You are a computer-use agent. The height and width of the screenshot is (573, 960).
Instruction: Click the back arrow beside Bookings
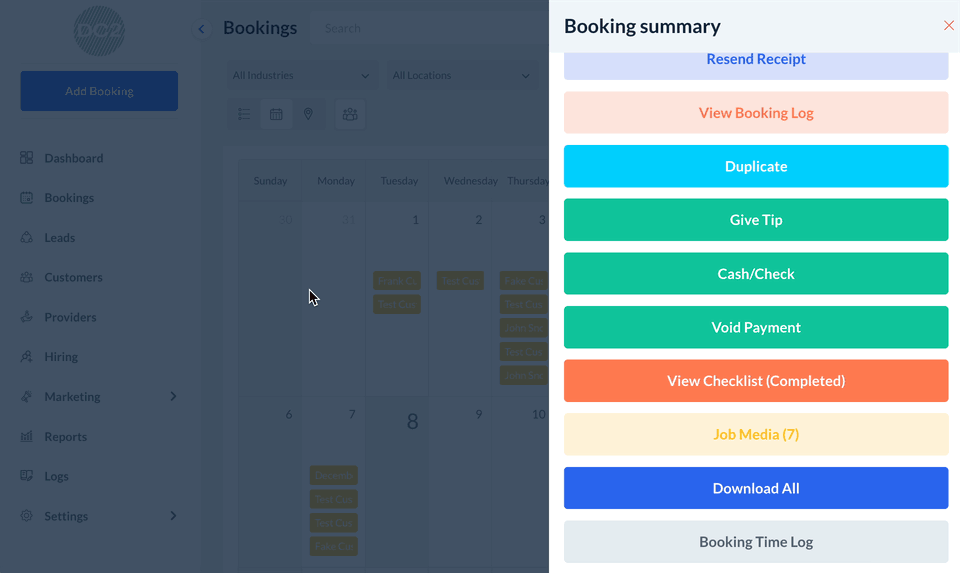pos(201,29)
